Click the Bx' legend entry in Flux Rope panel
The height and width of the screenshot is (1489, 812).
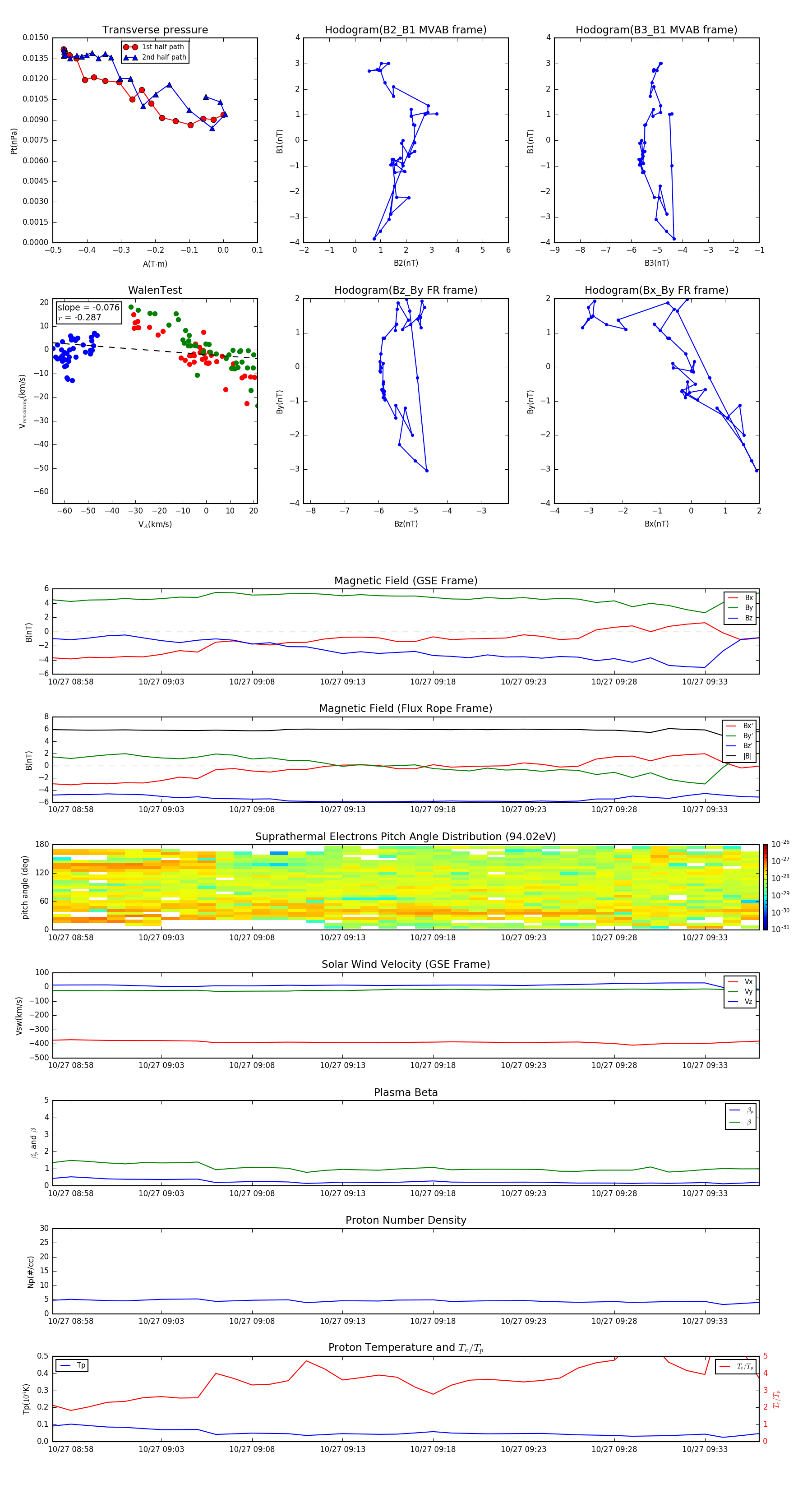[740, 726]
